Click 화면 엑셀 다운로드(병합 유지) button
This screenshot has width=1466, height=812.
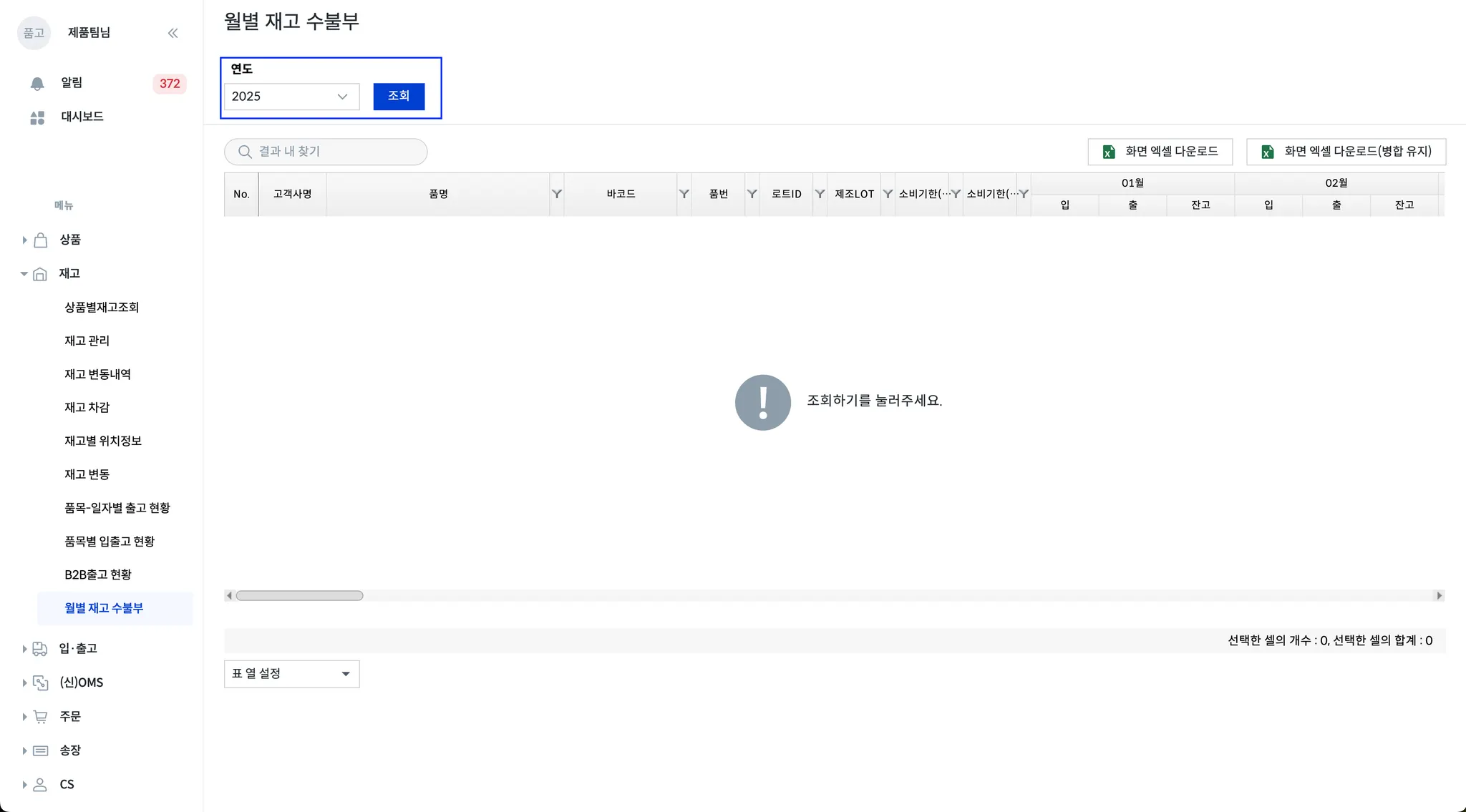tap(1346, 152)
